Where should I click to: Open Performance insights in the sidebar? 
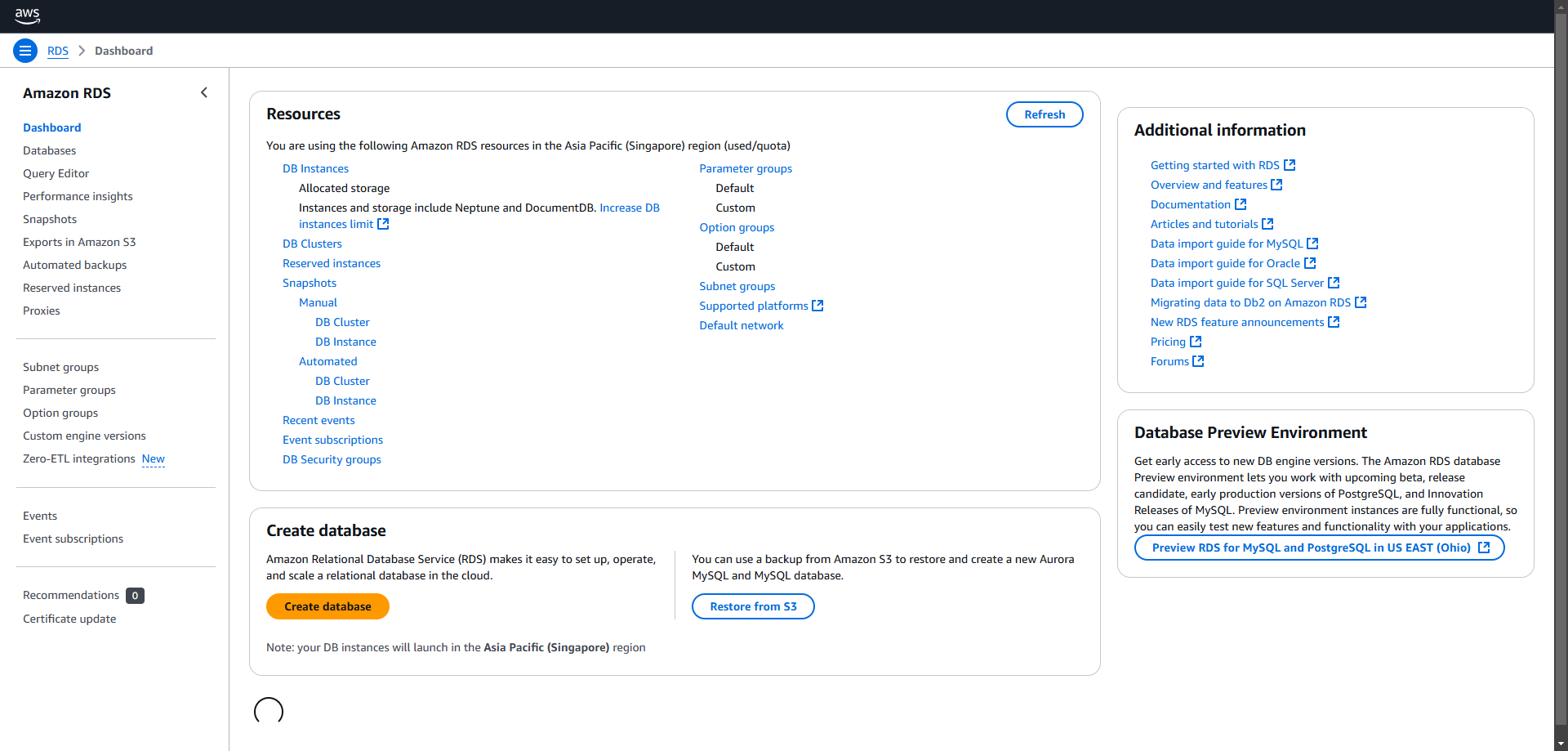tap(78, 196)
